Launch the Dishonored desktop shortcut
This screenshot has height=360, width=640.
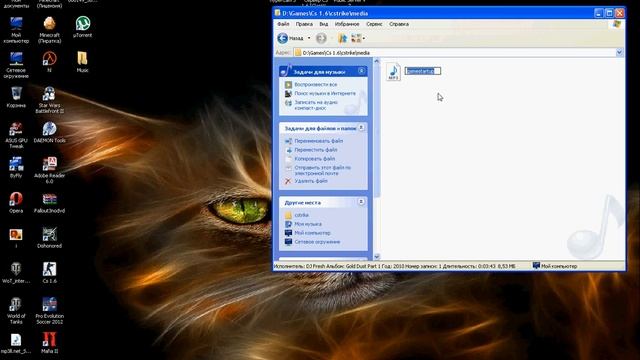coord(49,238)
